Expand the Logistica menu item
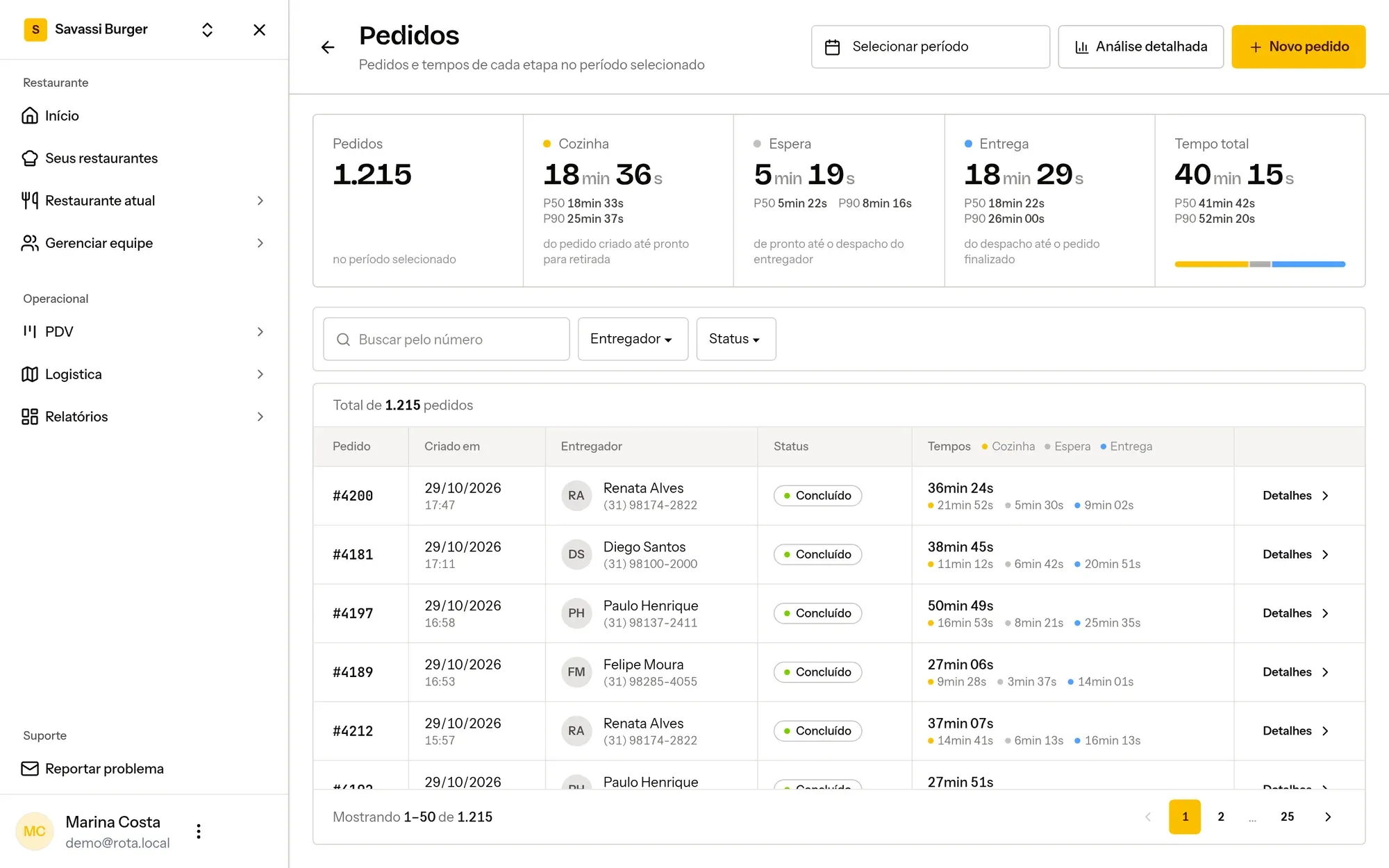 point(144,374)
